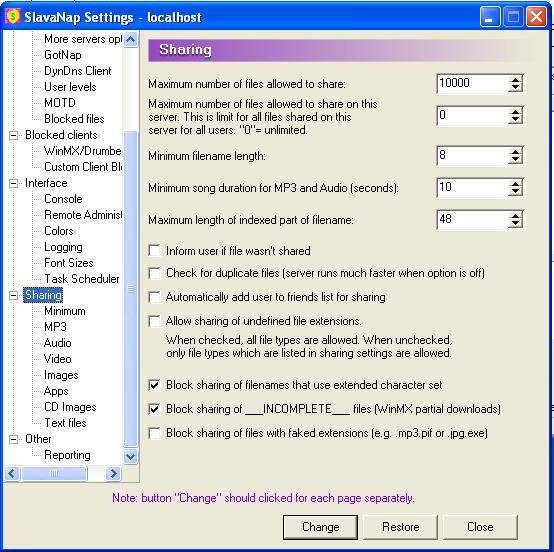Click tree scrollbar up arrow
The height and width of the screenshot is (552, 554).
[x=130, y=39]
